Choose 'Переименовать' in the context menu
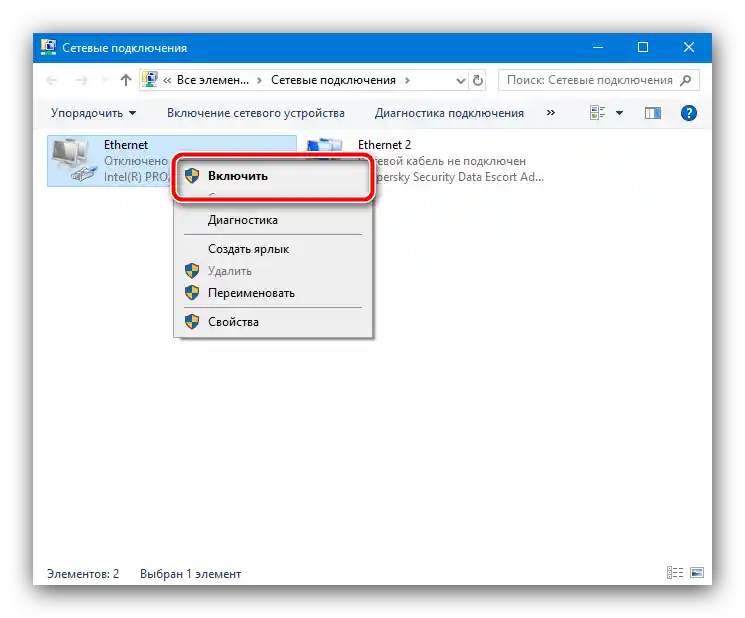The image size is (745, 618). [x=273, y=293]
